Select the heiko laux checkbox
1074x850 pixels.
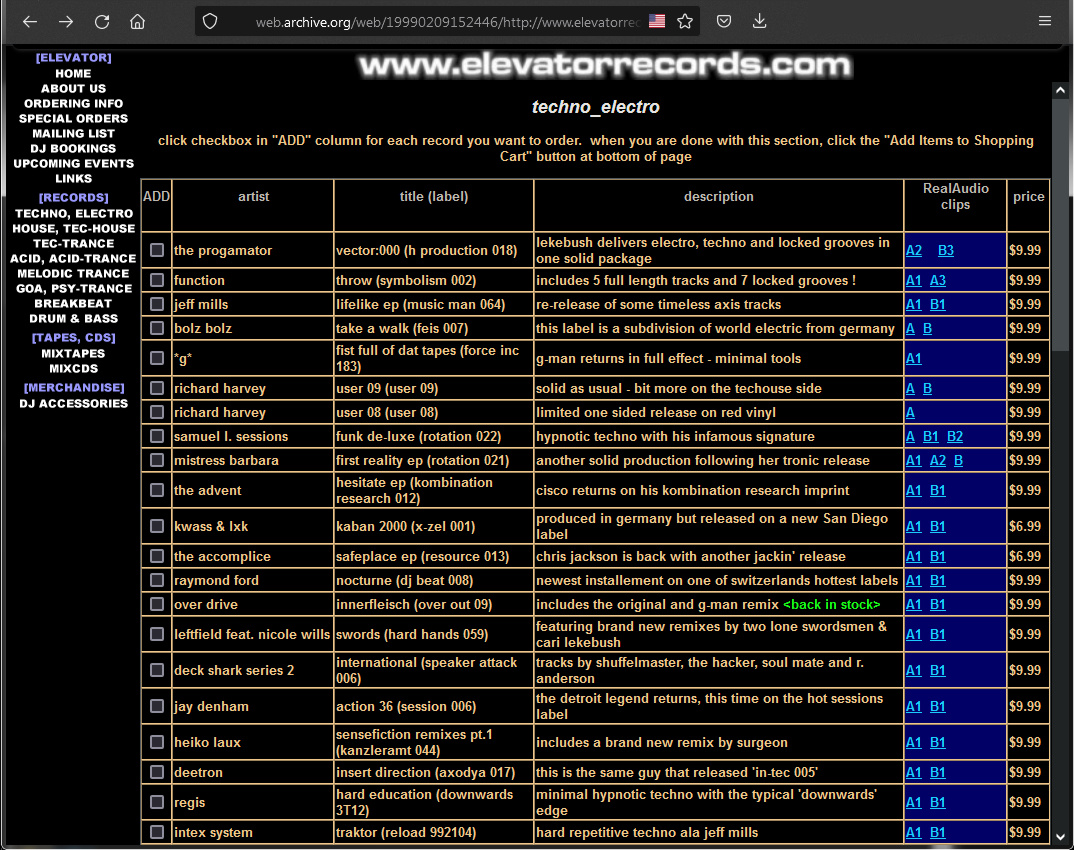[157, 742]
